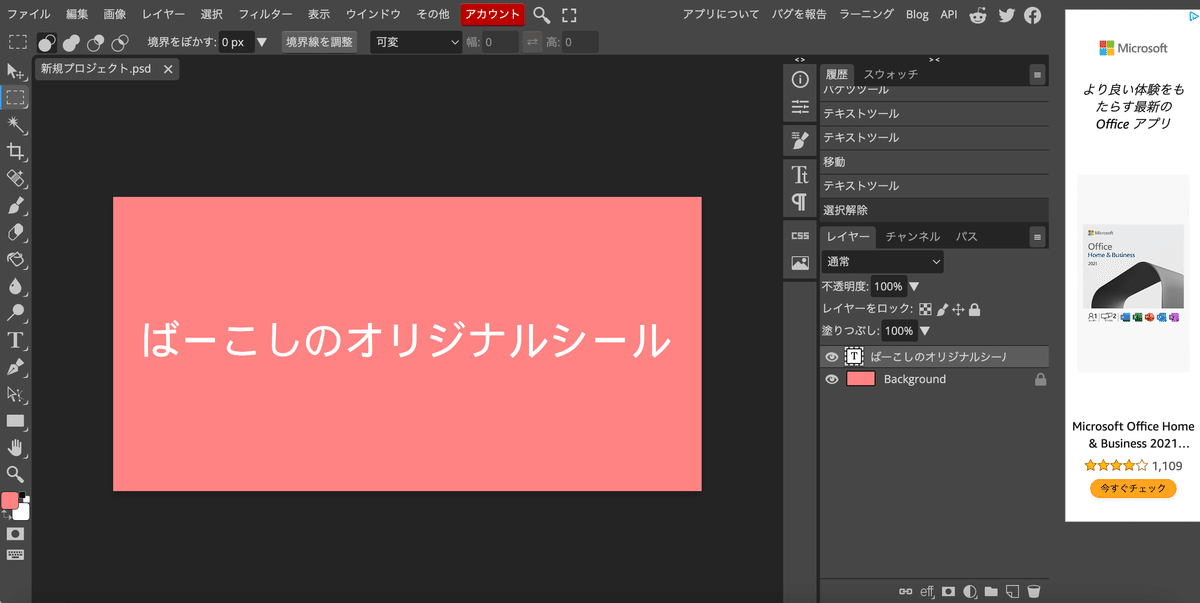The image size is (1200, 603).
Task: Set selection mode to subtract
Action: (95, 42)
